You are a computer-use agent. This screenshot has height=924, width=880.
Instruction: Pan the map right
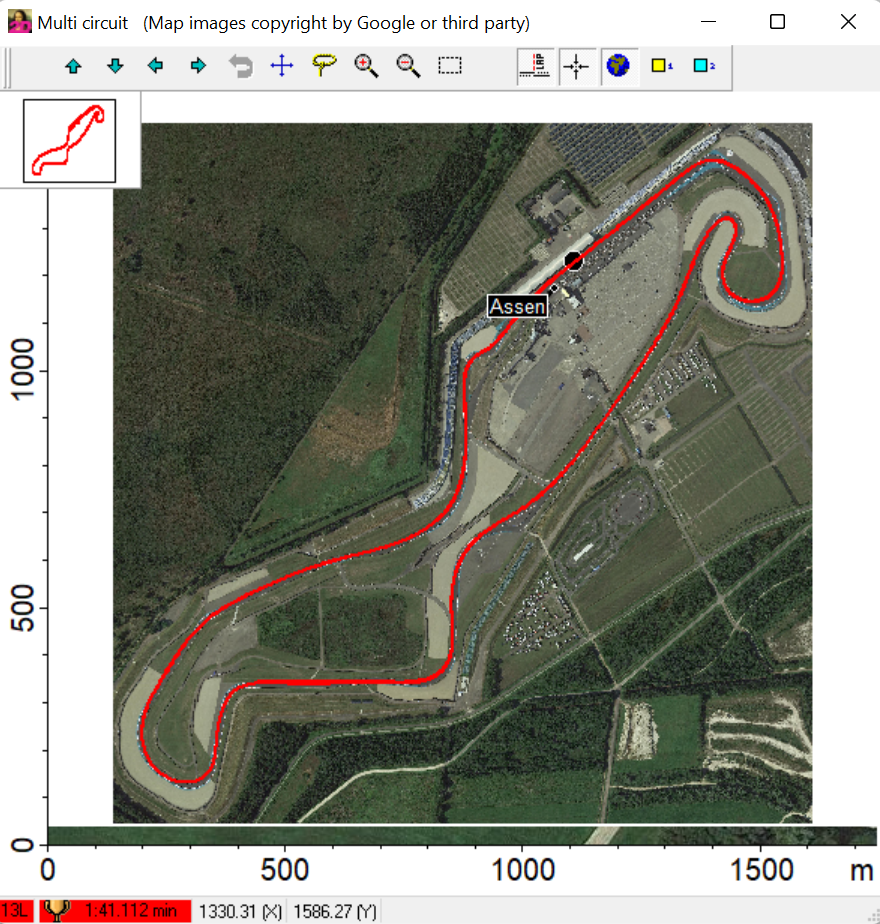pyautogui.click(x=198, y=66)
